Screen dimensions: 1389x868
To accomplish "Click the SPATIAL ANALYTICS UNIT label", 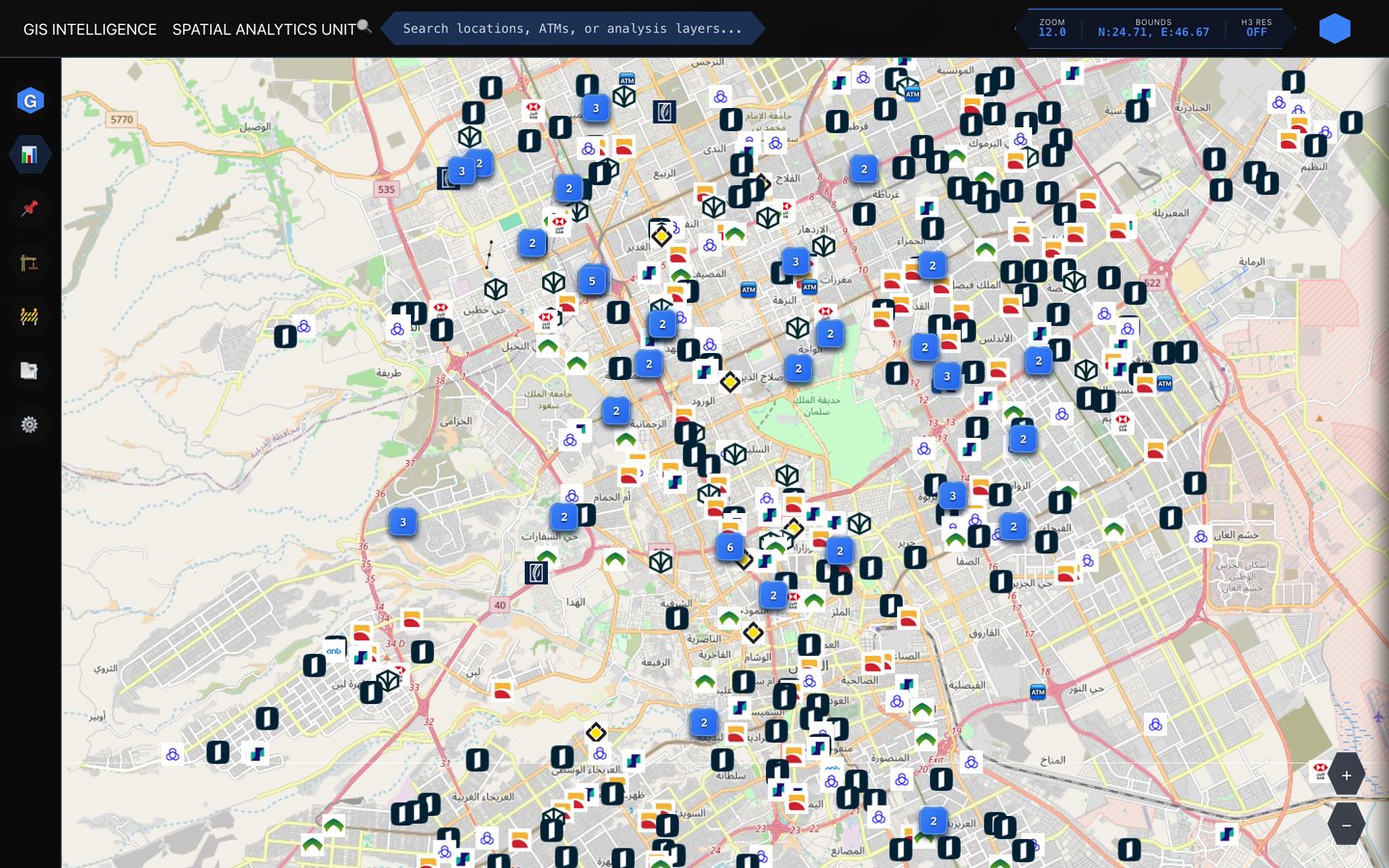I will point(264,30).
